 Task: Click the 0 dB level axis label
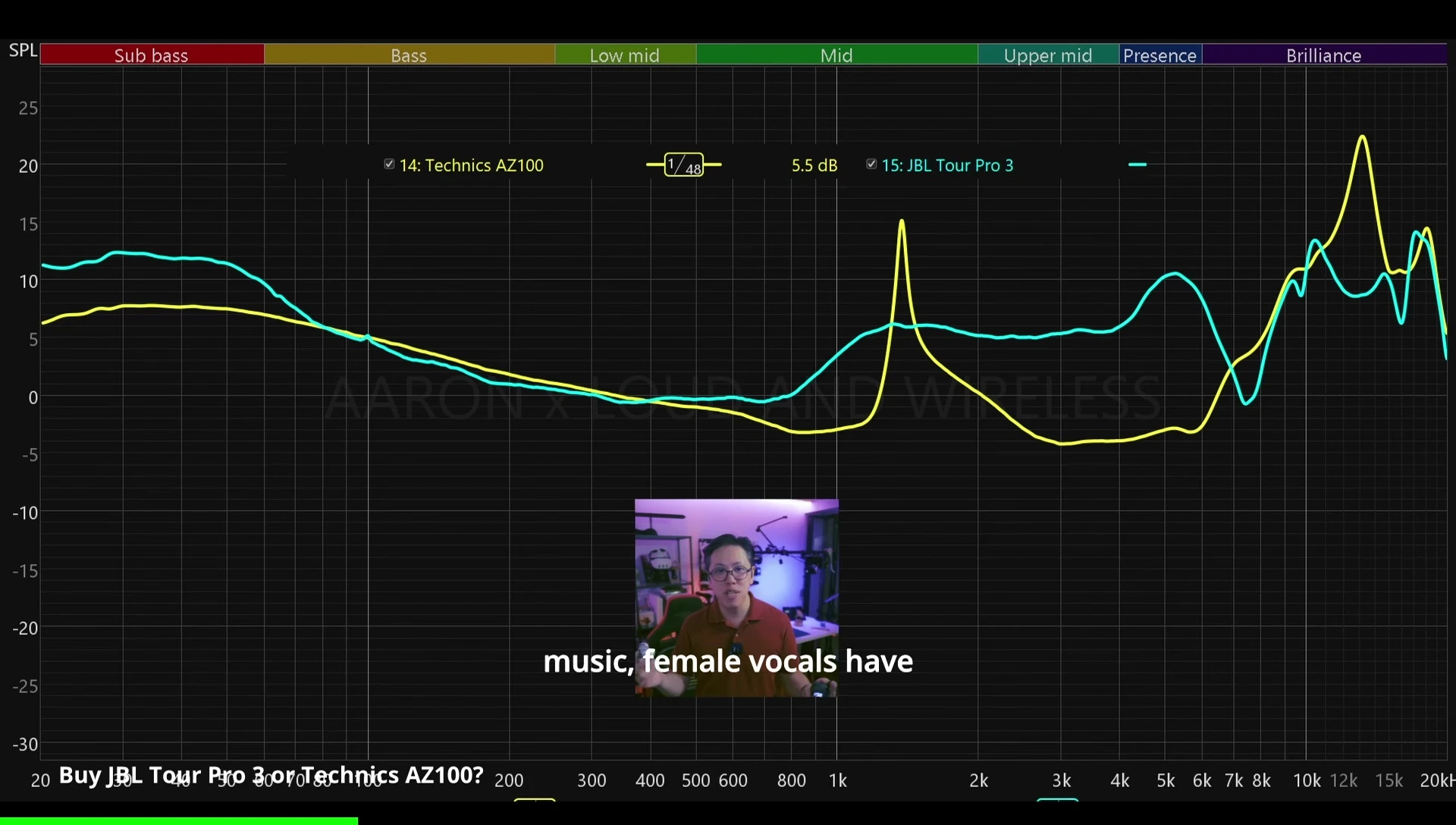pos(33,397)
